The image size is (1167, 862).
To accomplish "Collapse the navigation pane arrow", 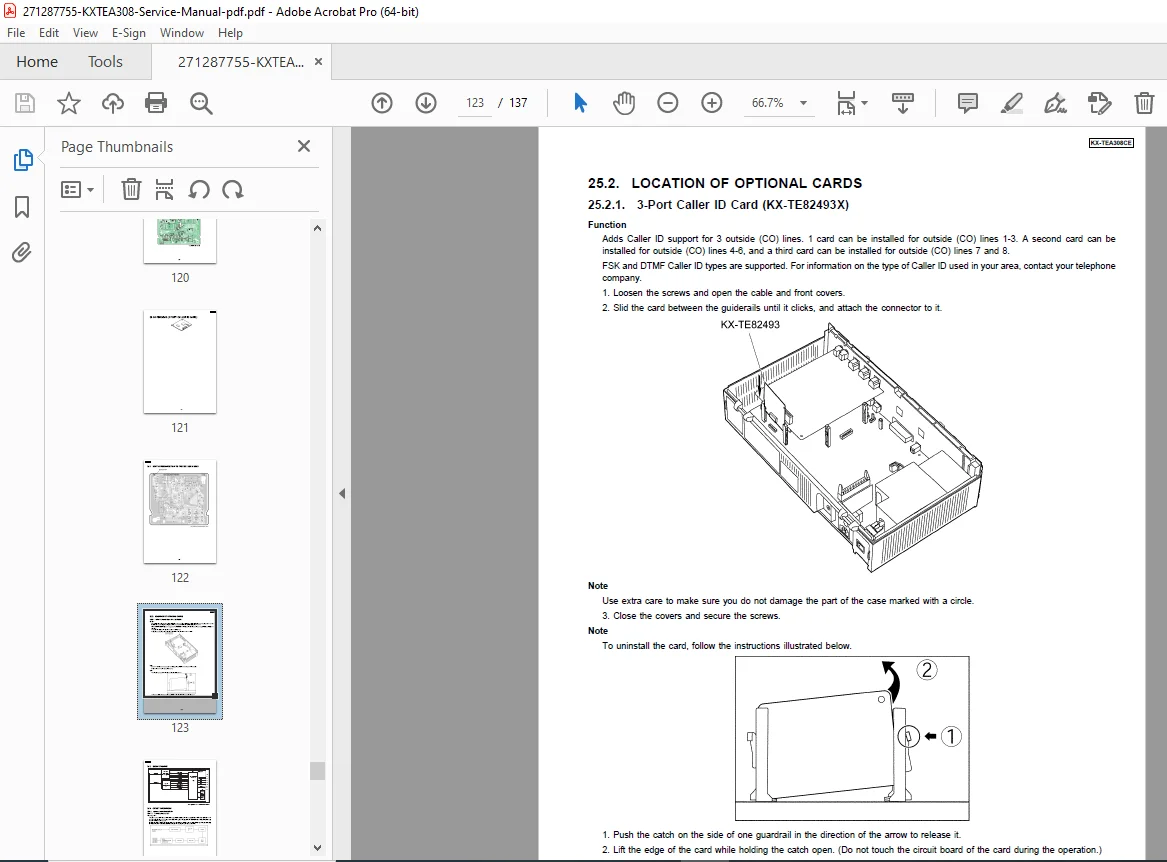I will coord(342,494).
